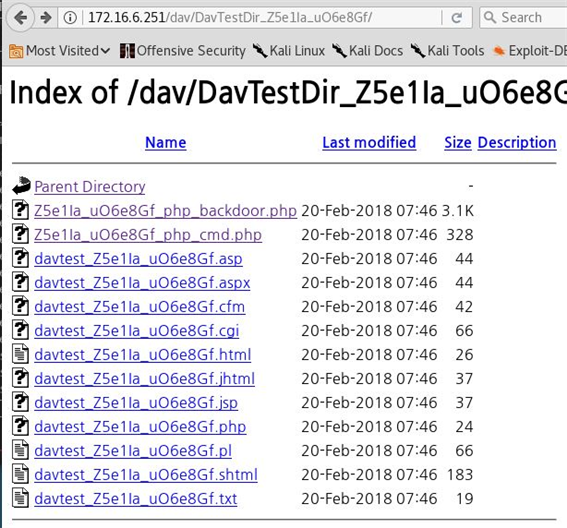Screen dimensions: 567x528
Task: Show site information via the info icon
Action: 70,17
